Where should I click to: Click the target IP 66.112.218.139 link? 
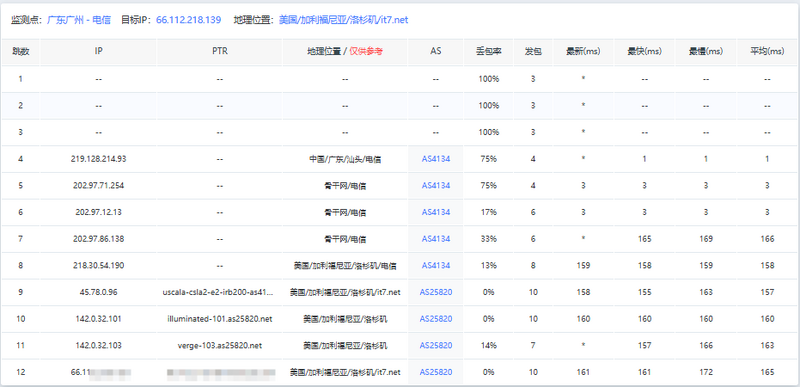tap(188, 20)
